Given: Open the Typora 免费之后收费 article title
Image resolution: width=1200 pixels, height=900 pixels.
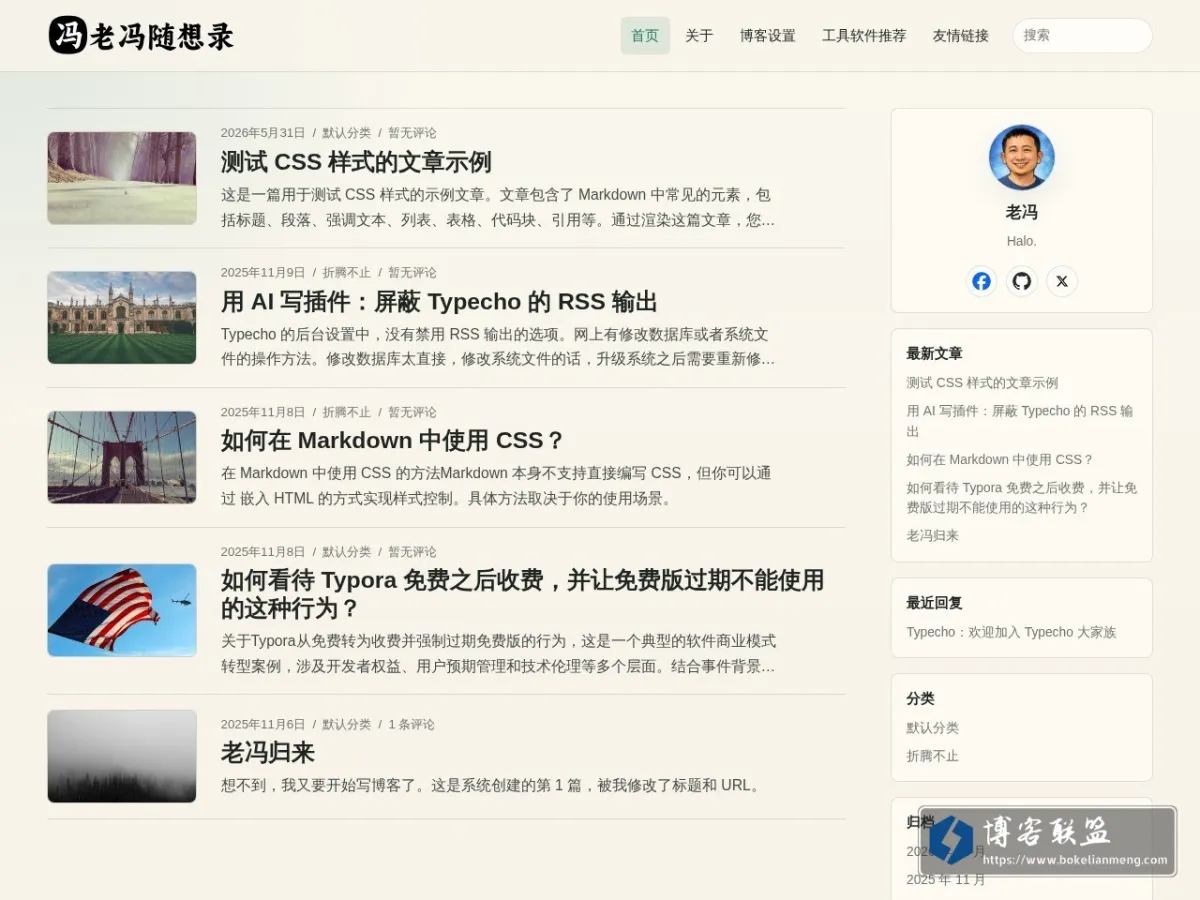Looking at the screenshot, I should (522, 594).
